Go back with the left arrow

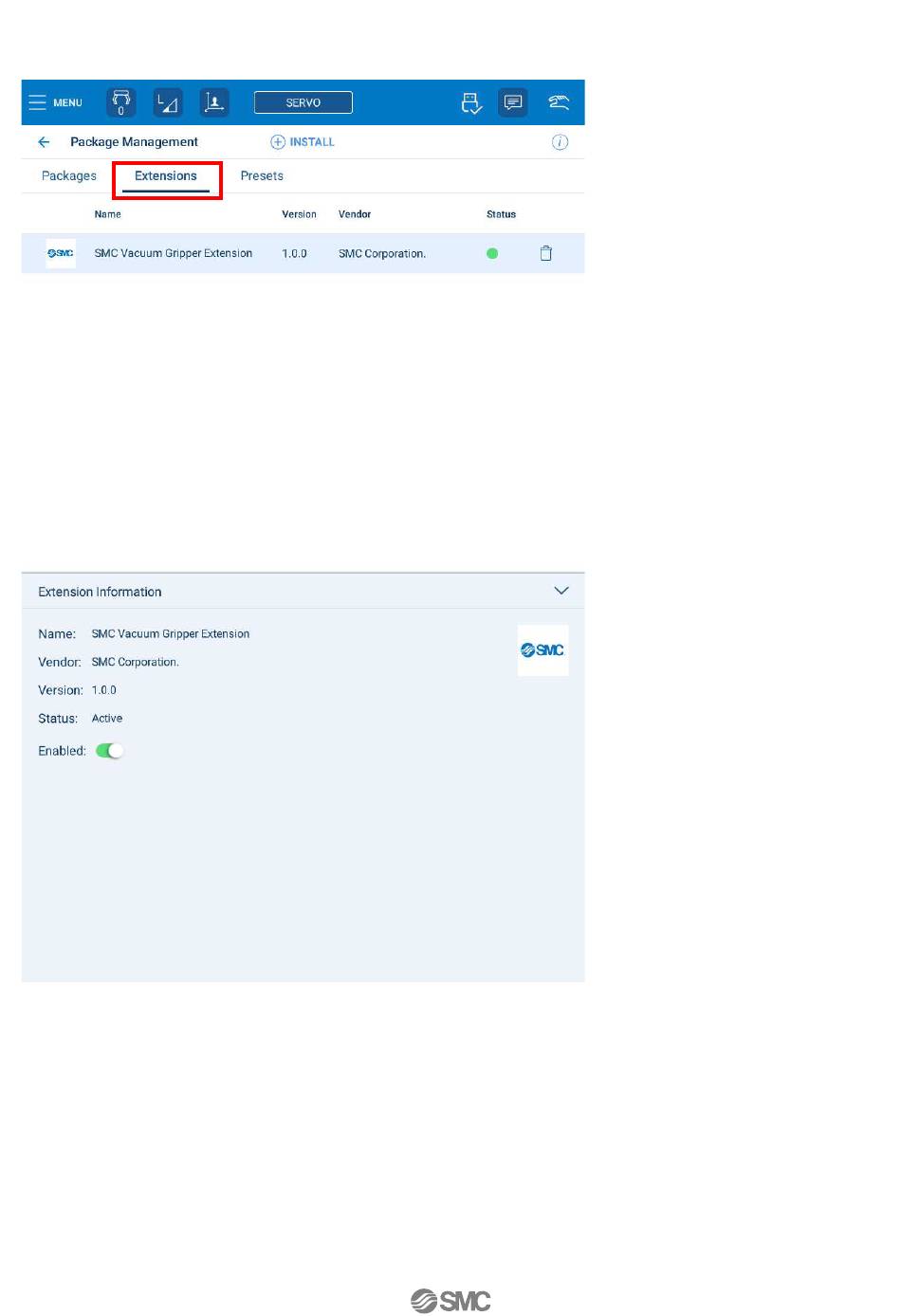coord(44,142)
